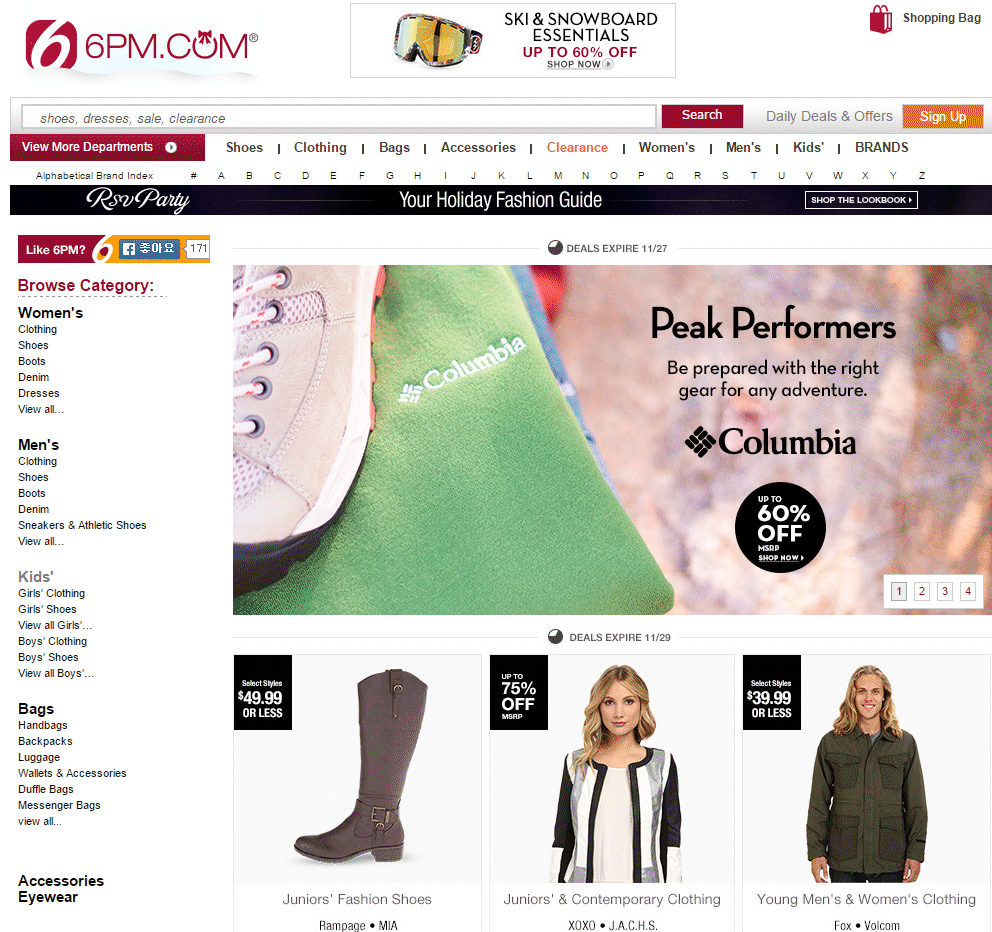Click the 60% OFF Shop Now badge
Viewport: 992px width, 932px height.
pos(780,528)
